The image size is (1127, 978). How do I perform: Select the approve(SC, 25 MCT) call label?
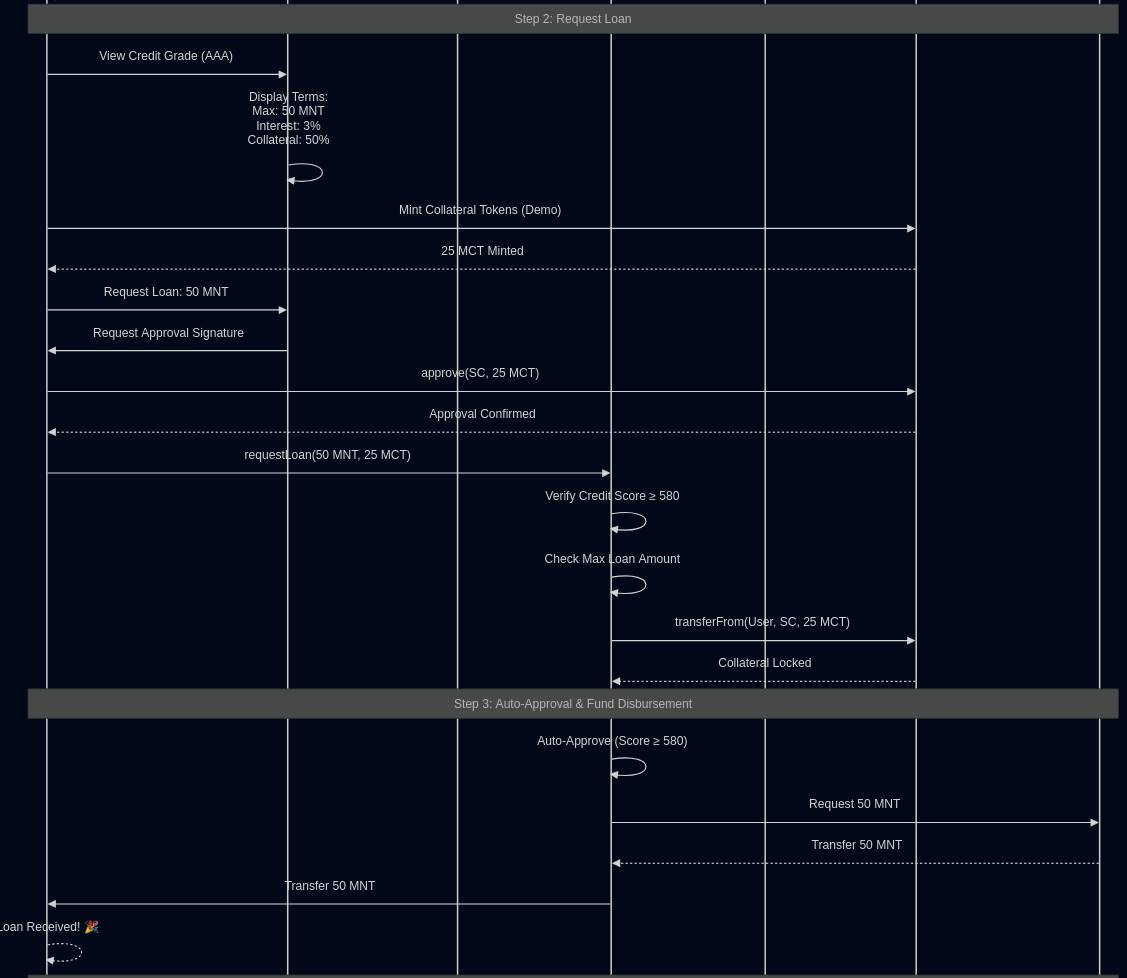coord(480,374)
